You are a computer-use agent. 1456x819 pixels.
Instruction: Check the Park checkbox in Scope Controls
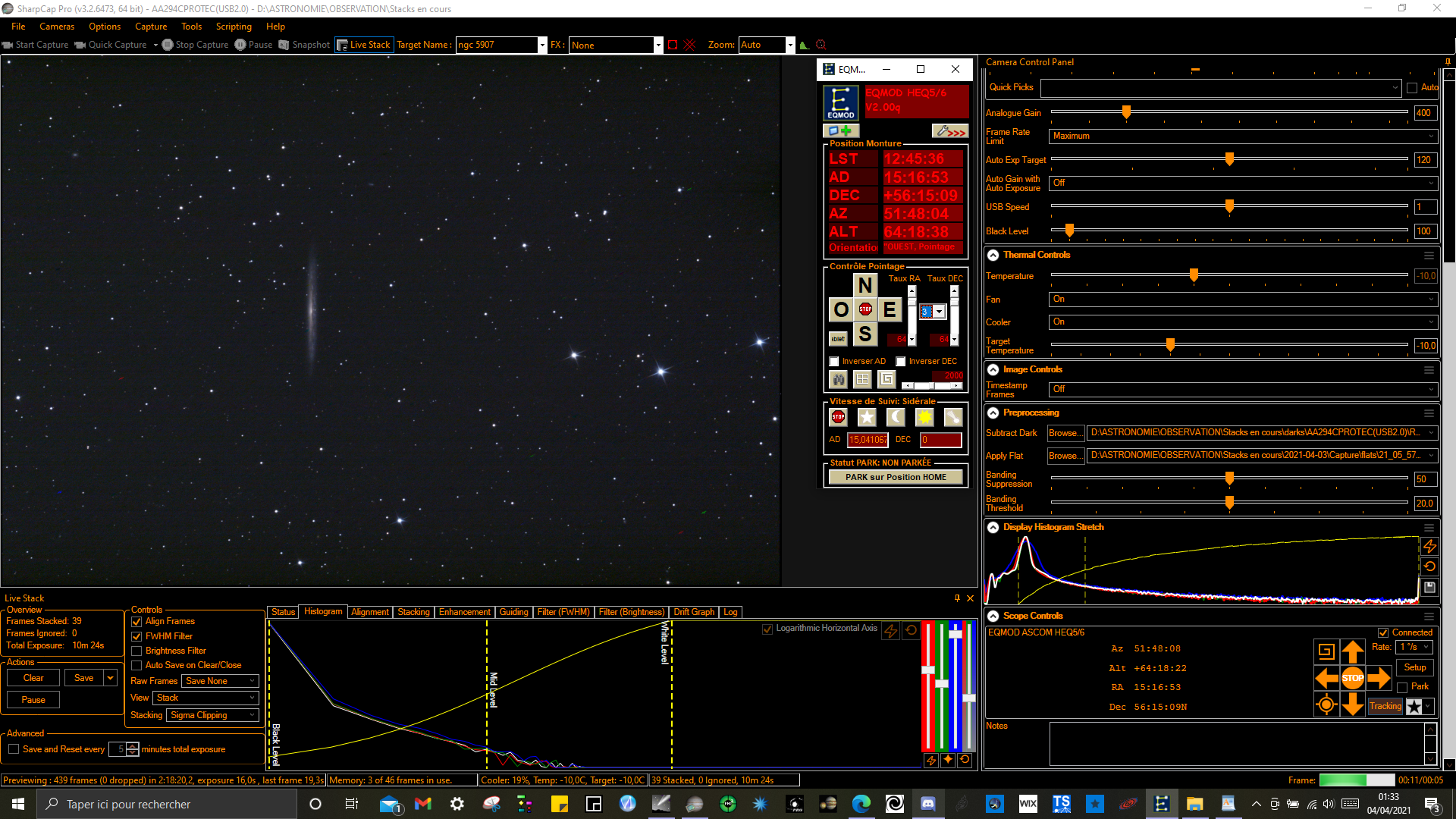[1402, 687]
